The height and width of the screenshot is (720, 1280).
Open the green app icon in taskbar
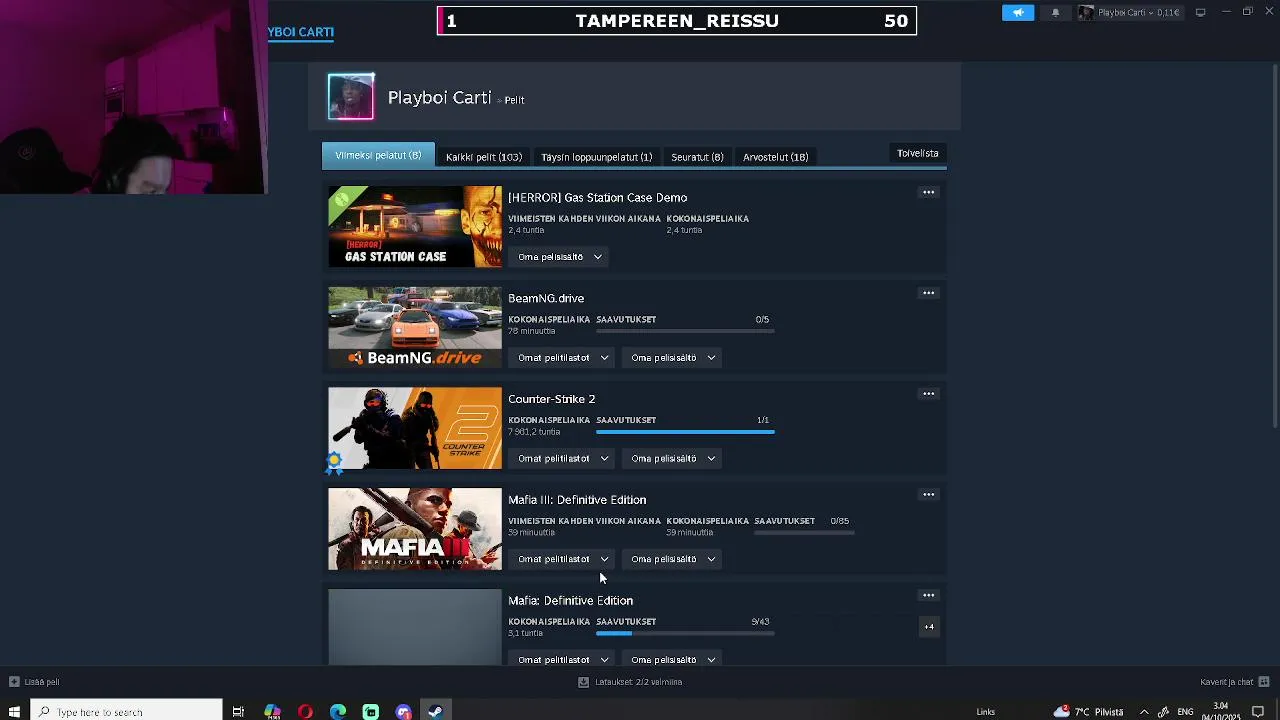(x=371, y=712)
